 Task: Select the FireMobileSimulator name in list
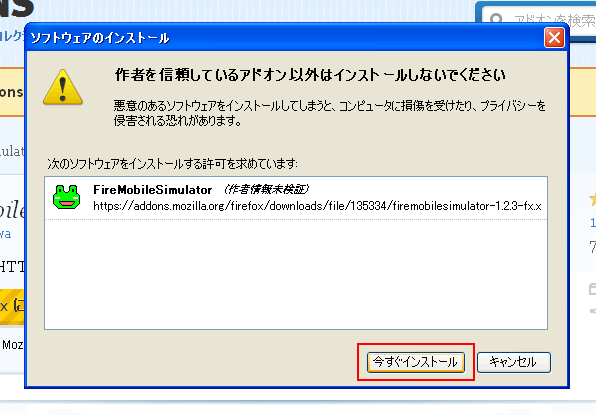pos(152,189)
